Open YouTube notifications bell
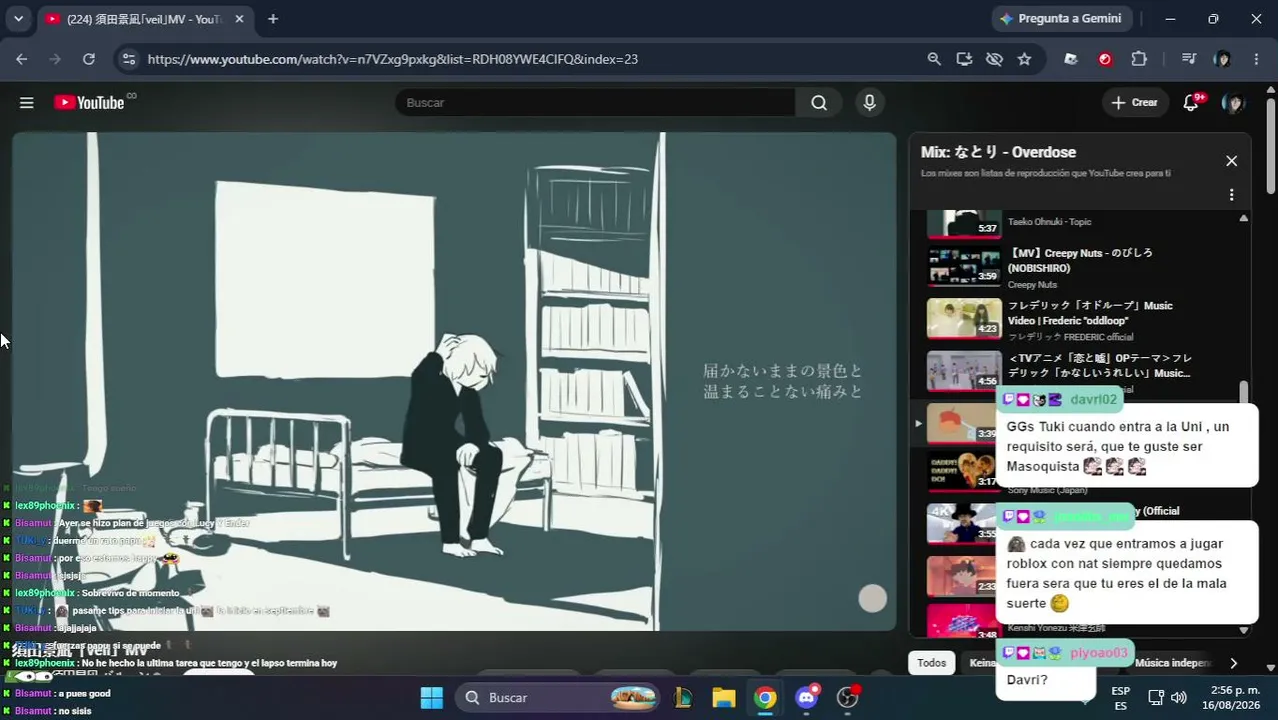 (1191, 103)
